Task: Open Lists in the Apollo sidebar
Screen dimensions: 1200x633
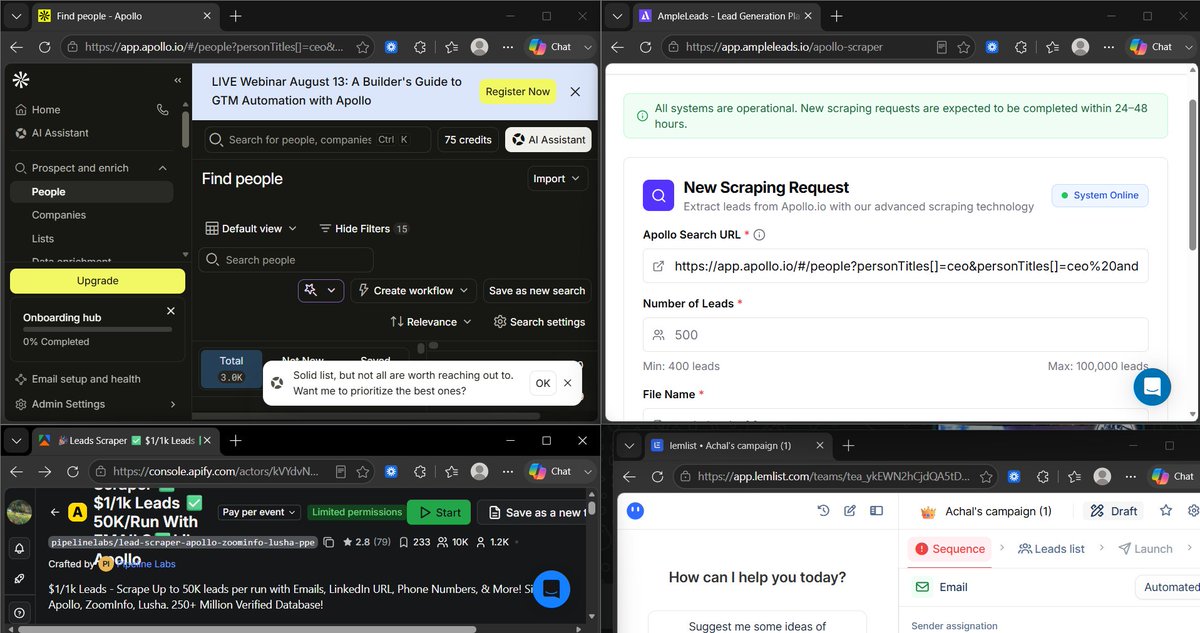Action: (x=43, y=239)
